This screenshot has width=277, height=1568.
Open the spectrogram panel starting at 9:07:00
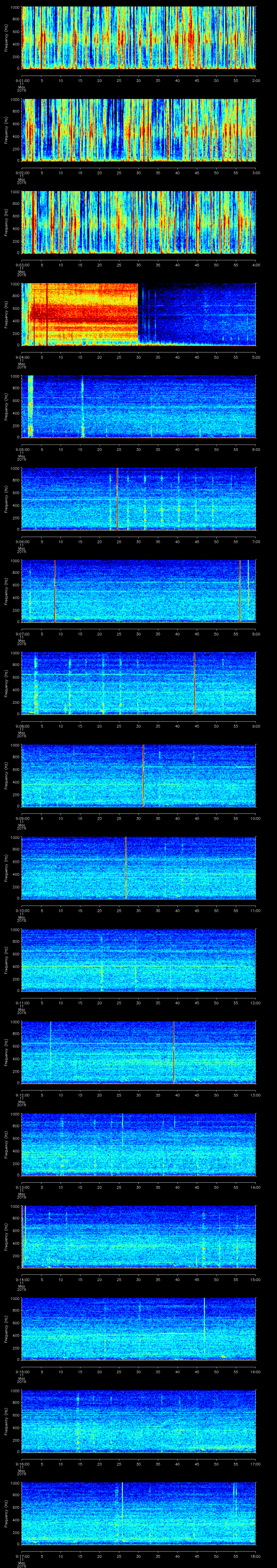[139, 591]
